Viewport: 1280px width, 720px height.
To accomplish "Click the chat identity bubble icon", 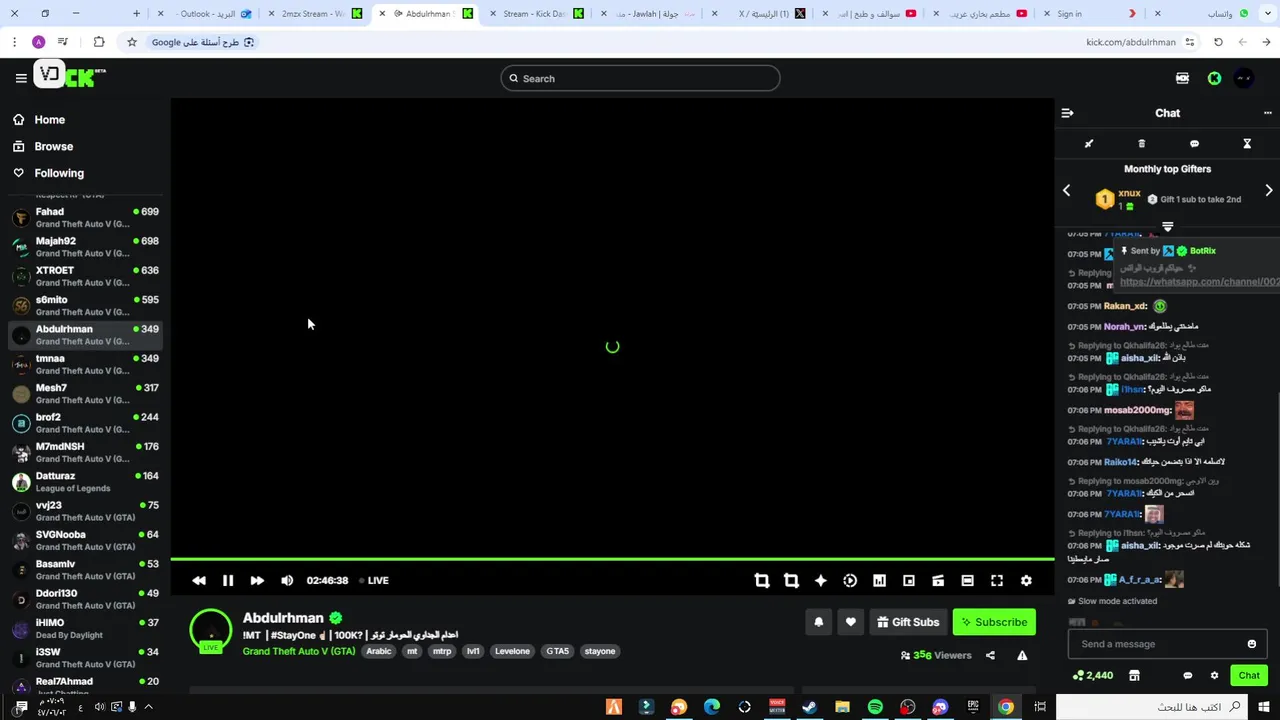I will tap(1188, 675).
